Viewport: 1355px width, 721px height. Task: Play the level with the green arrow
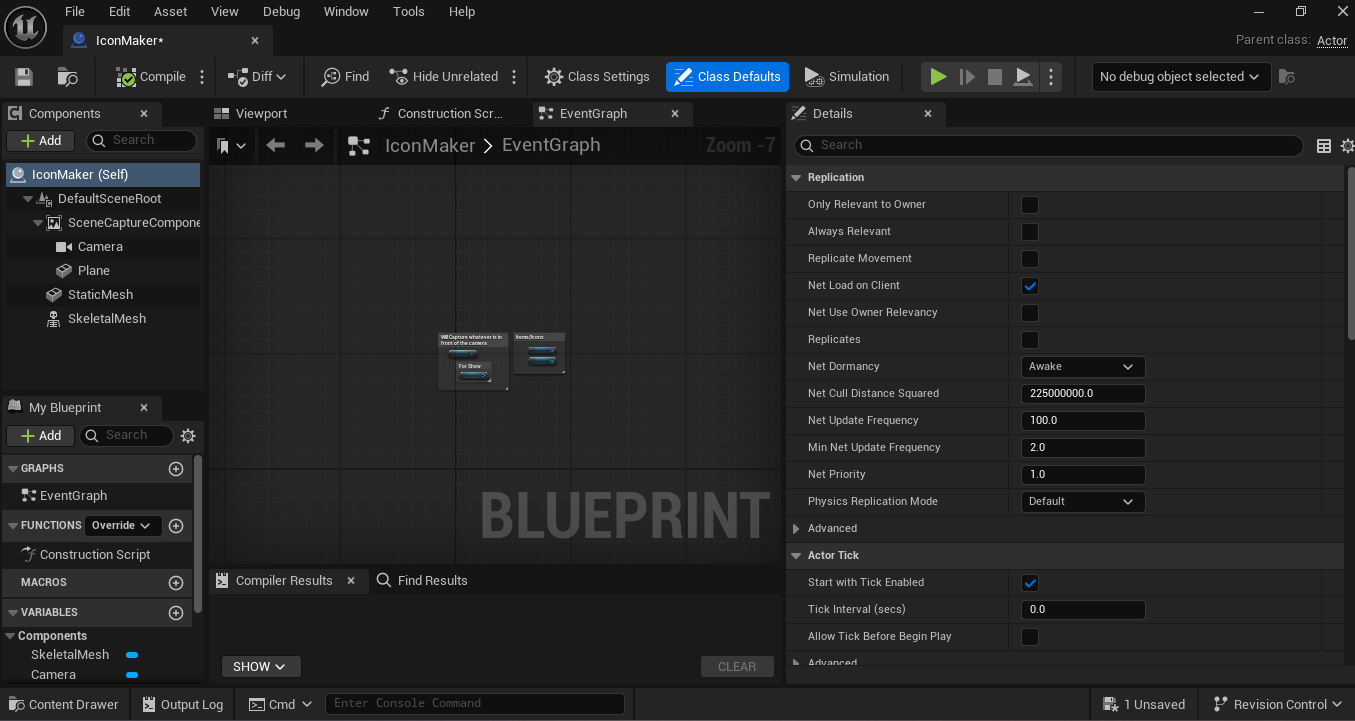[x=938, y=77]
